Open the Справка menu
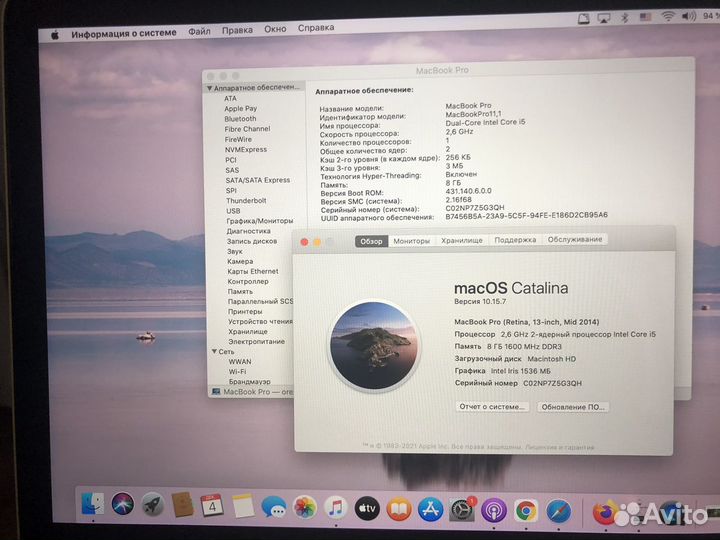 316,28
